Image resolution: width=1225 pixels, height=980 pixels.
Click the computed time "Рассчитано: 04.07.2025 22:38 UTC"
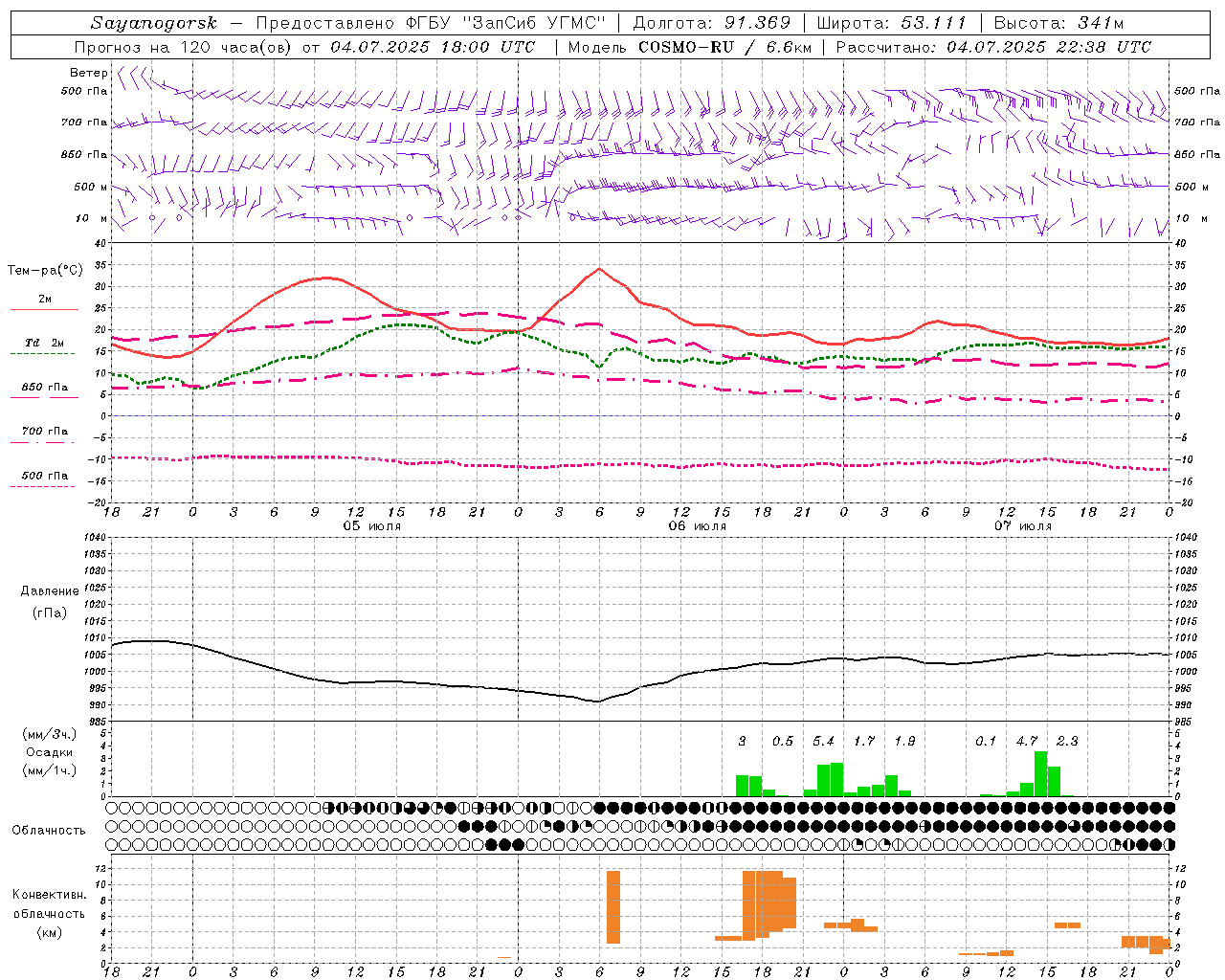[x=993, y=47]
